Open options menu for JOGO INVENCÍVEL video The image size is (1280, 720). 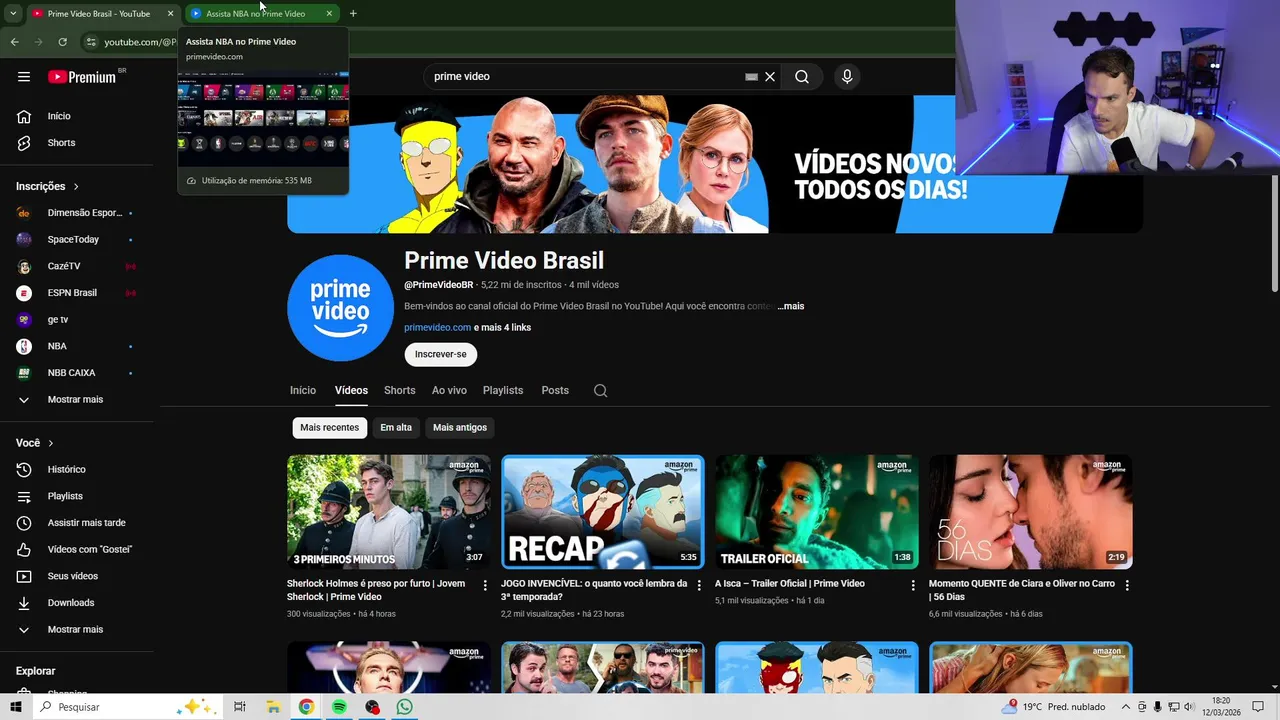(x=699, y=585)
